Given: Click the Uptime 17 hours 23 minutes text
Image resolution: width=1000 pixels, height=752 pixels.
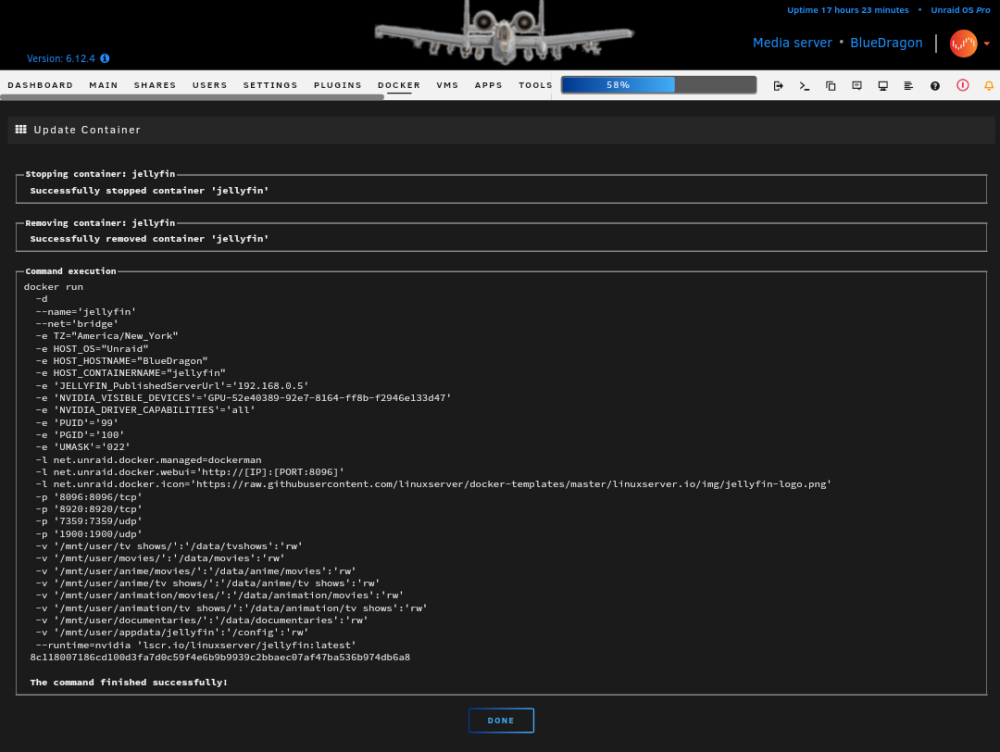Looking at the screenshot, I should [x=848, y=10].
